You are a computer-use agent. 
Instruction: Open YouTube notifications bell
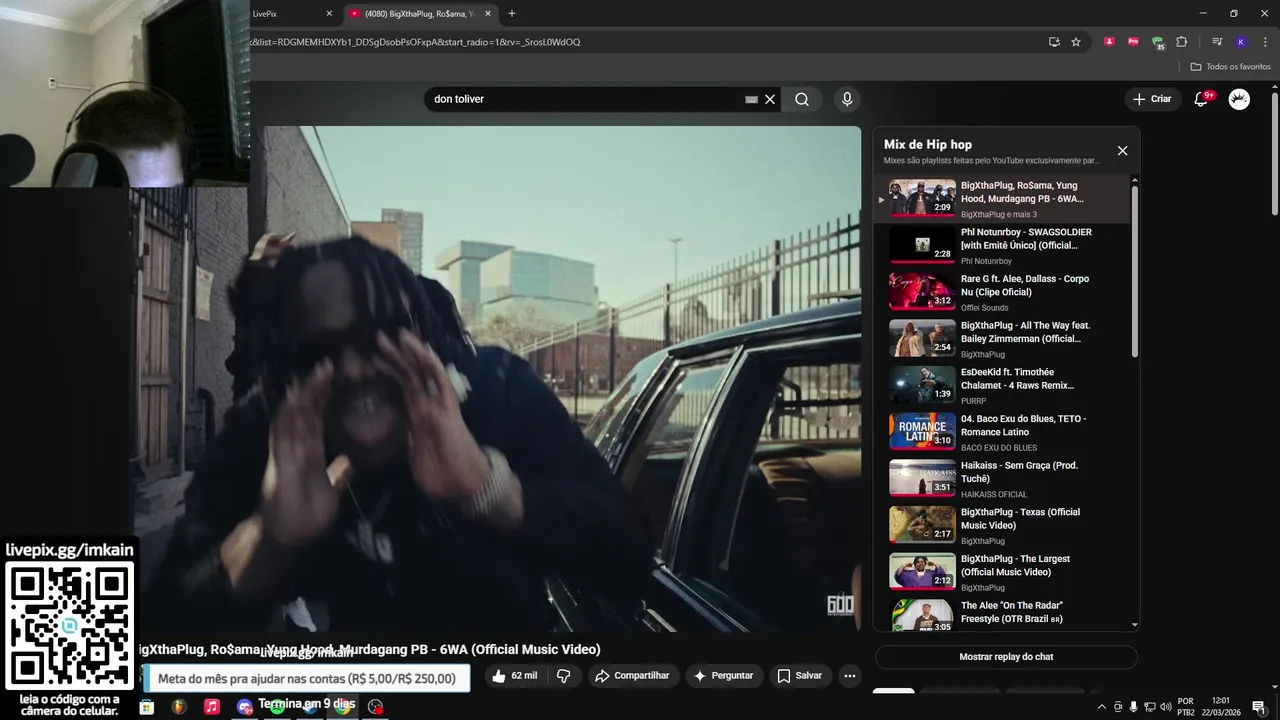[1201, 99]
